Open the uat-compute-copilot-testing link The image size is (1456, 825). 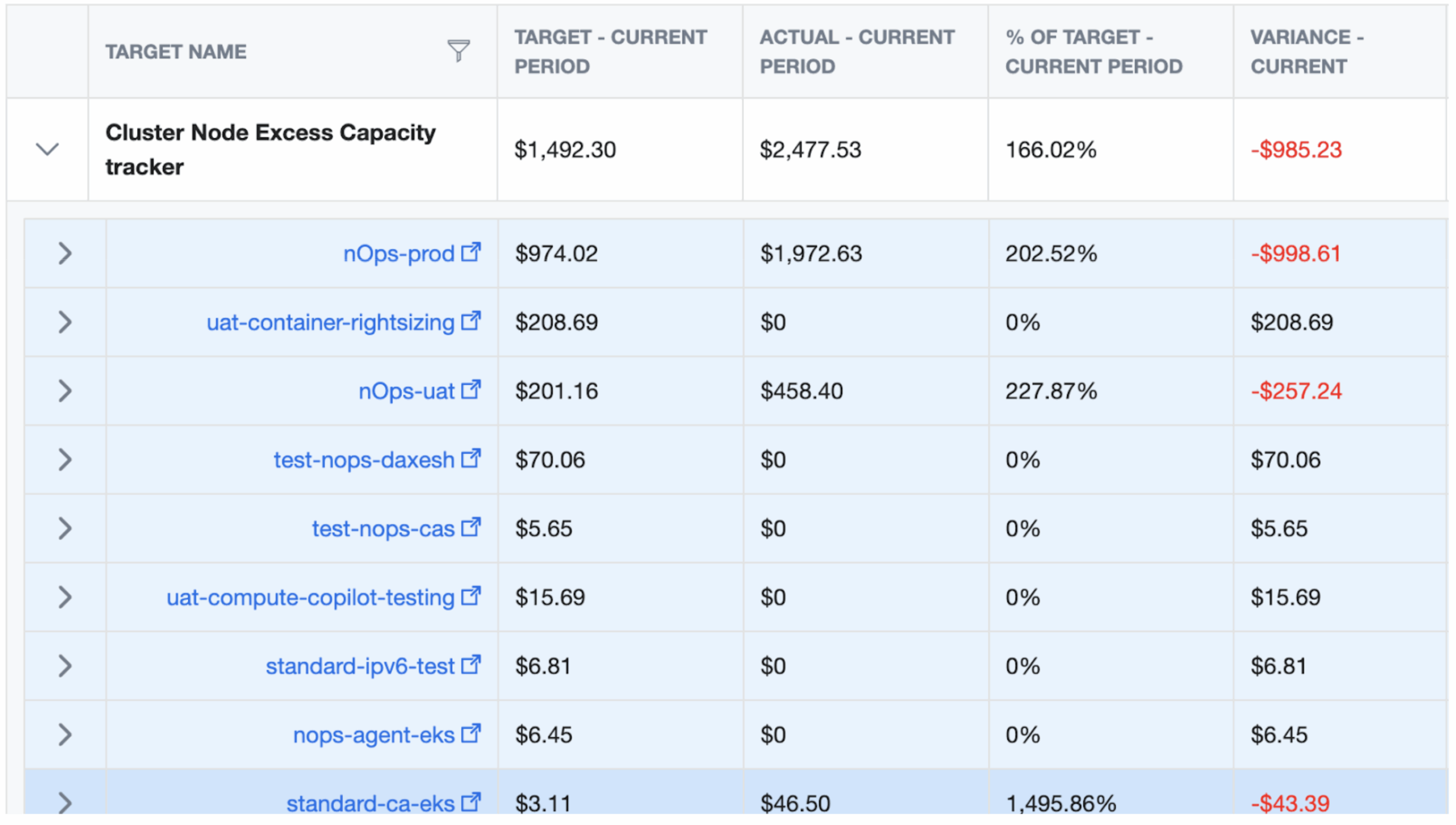coord(311,597)
